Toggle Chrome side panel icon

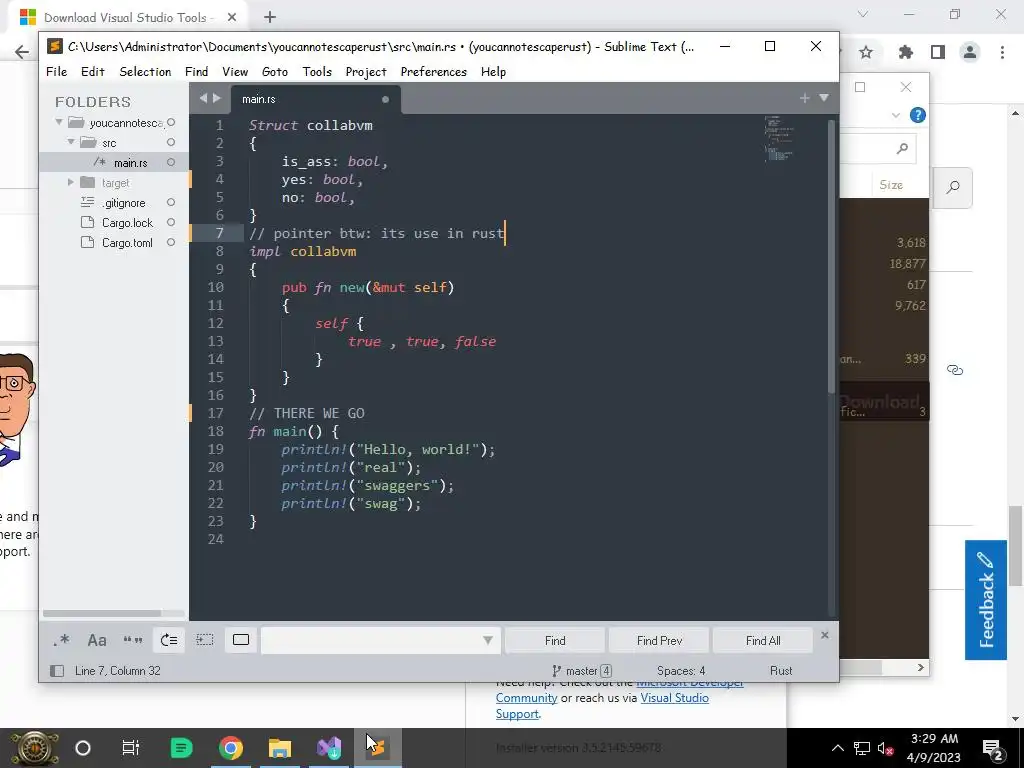click(938, 52)
